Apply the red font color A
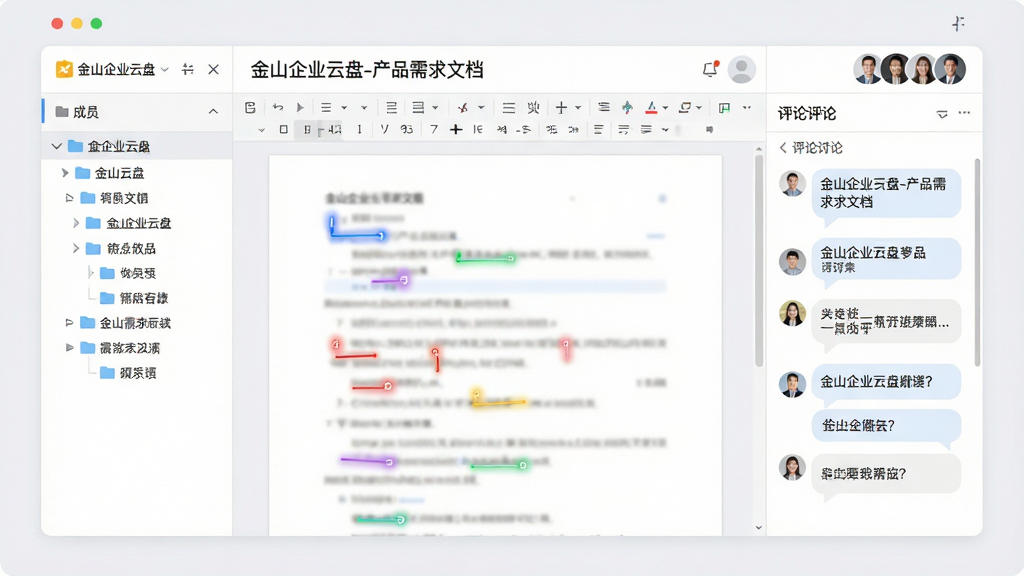Image resolution: width=1024 pixels, height=576 pixels. (x=651, y=107)
